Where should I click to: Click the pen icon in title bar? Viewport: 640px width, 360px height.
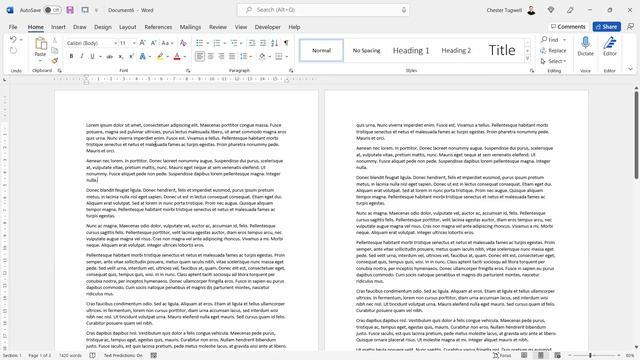point(570,10)
